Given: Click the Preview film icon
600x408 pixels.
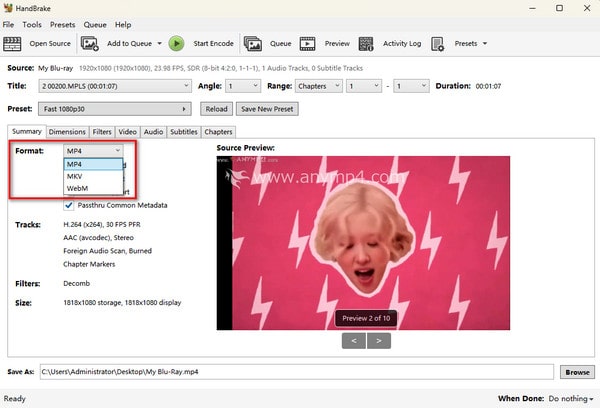Looking at the screenshot, I should tap(308, 44).
